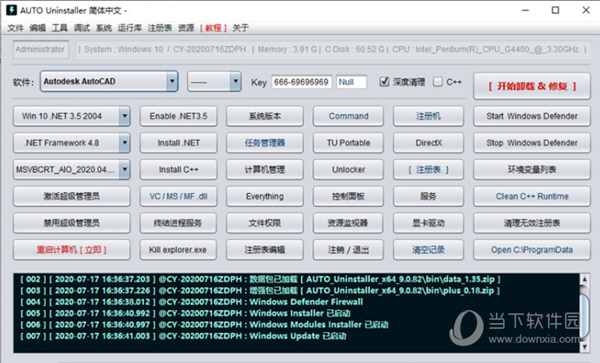The image size is (600, 363).
Task: Click Start Windows Defender button
Action: [532, 116]
